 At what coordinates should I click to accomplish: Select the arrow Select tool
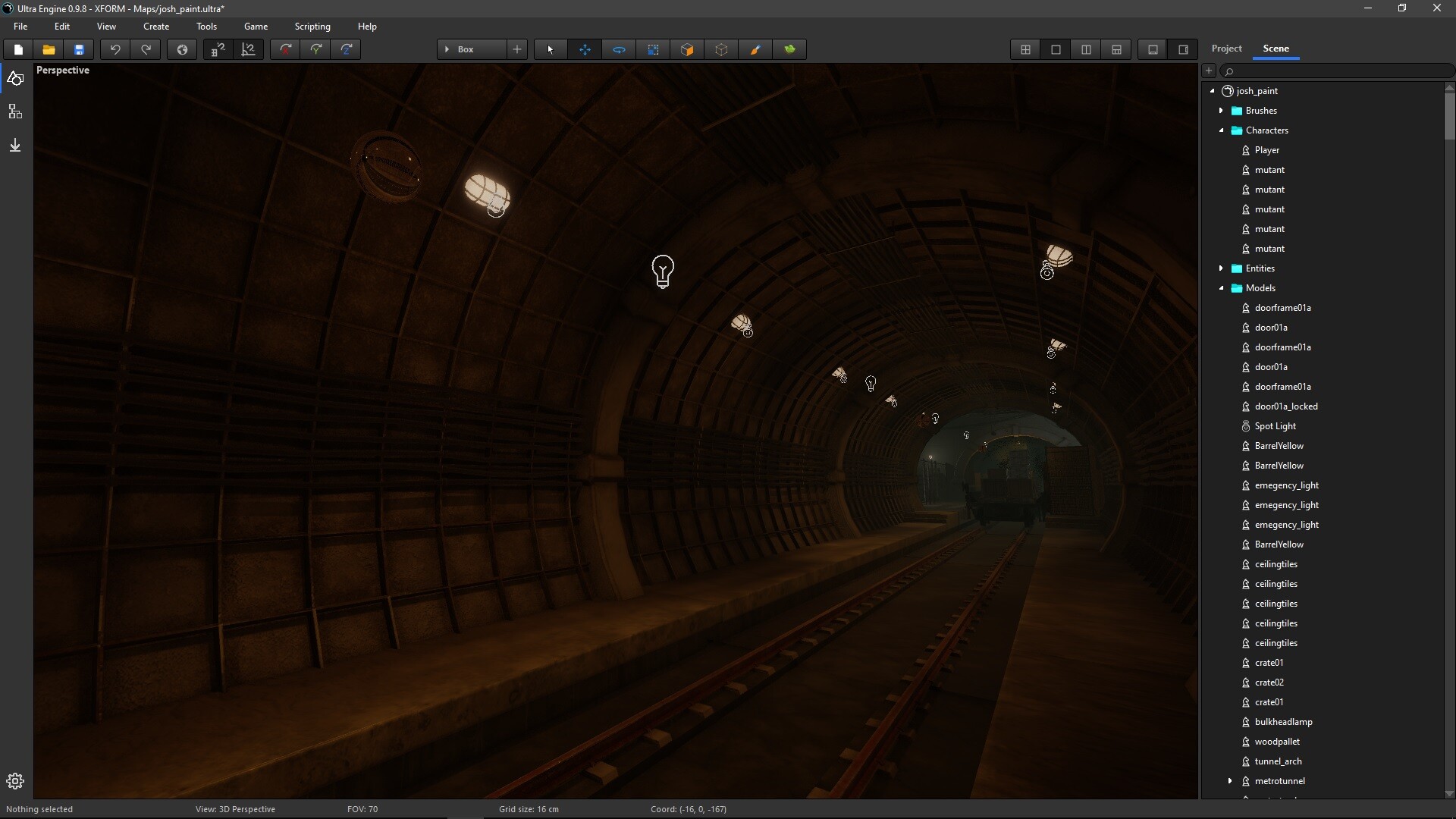[549, 49]
